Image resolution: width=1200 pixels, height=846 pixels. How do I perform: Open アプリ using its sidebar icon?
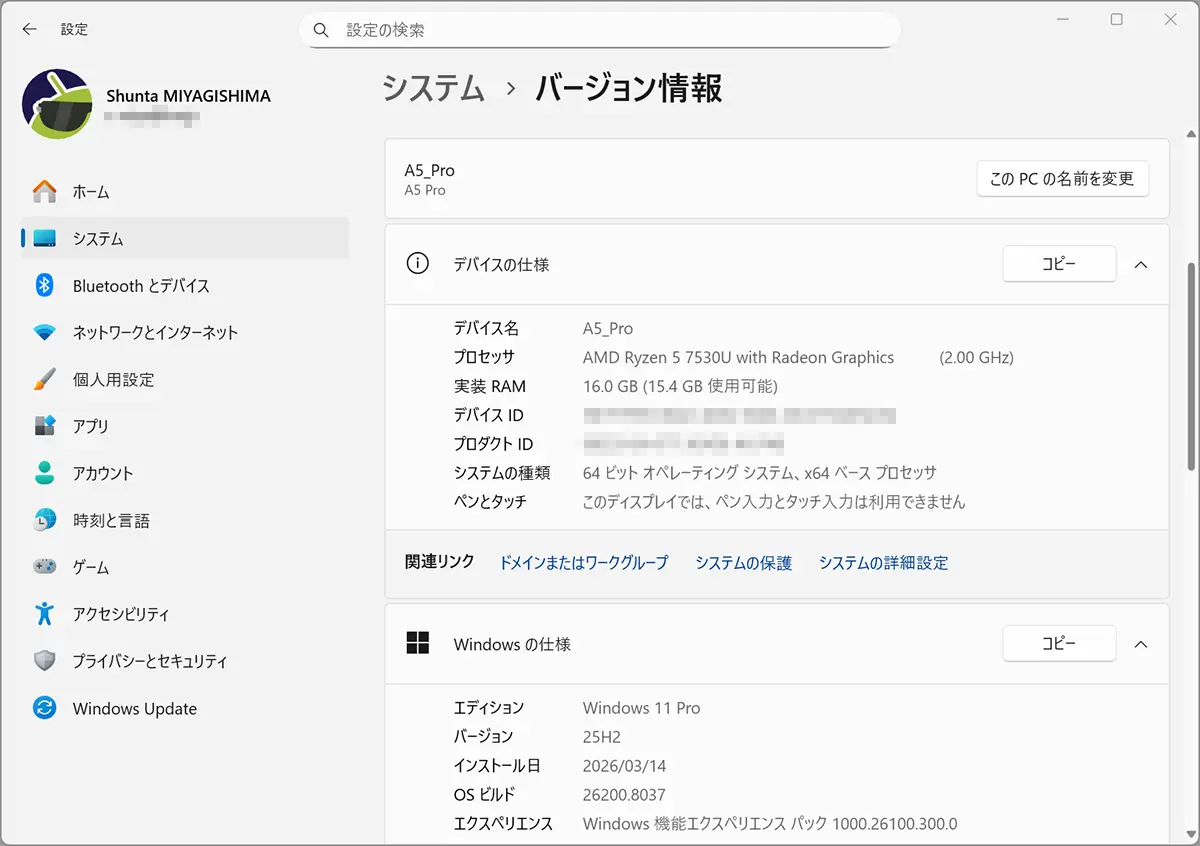click(45, 426)
